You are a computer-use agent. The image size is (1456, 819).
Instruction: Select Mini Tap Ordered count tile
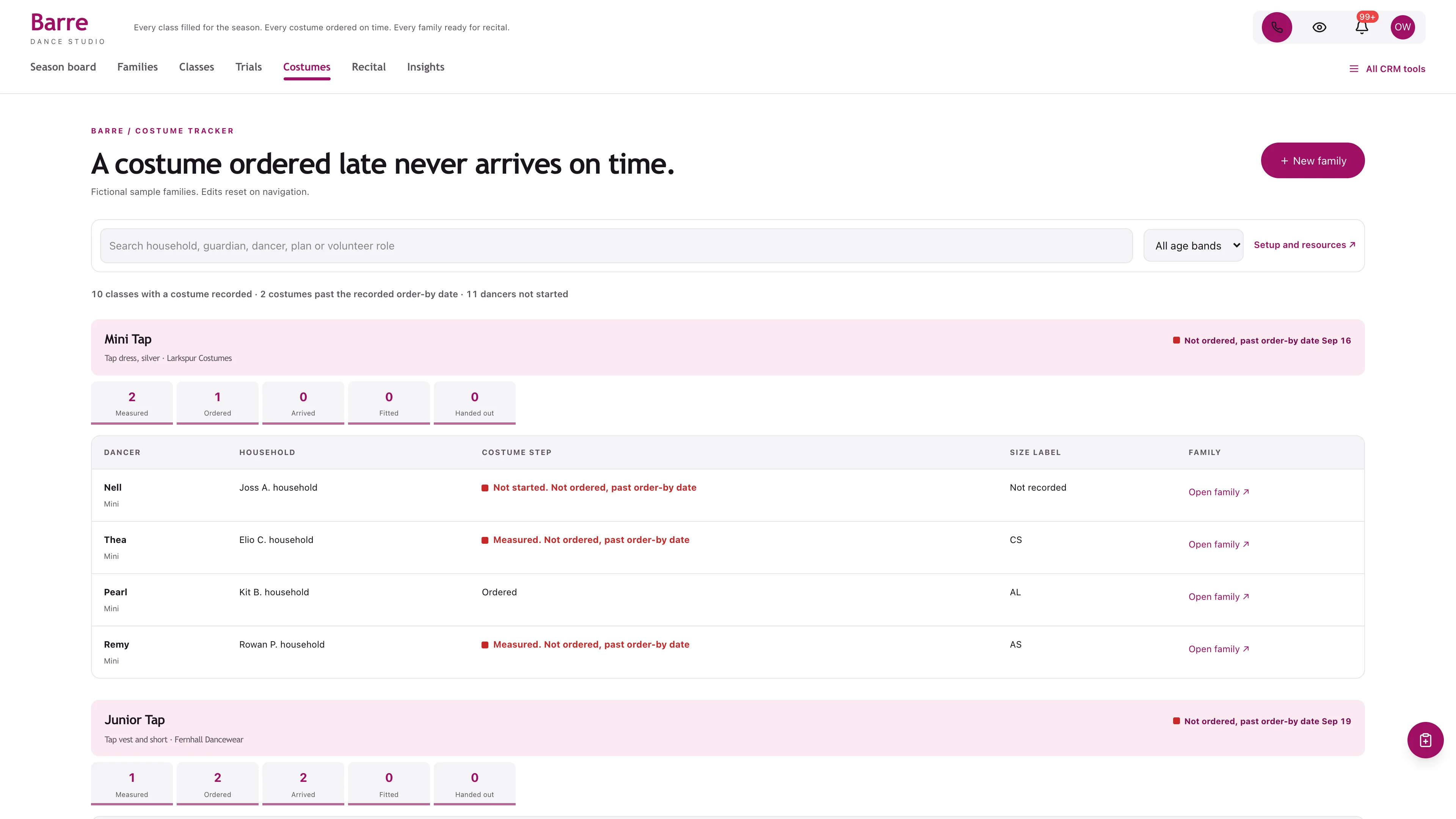tap(218, 403)
